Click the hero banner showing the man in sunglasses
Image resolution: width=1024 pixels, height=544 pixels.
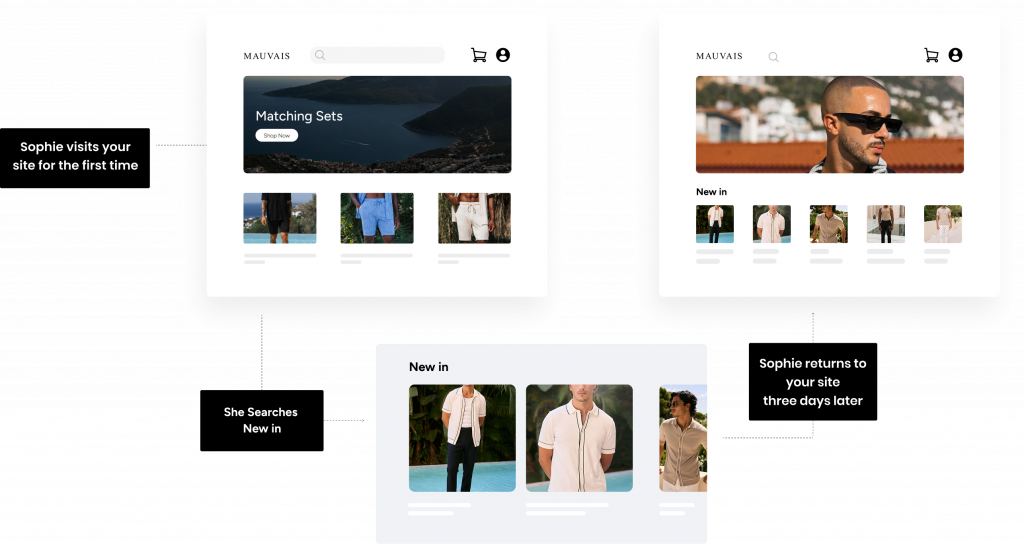click(829, 124)
